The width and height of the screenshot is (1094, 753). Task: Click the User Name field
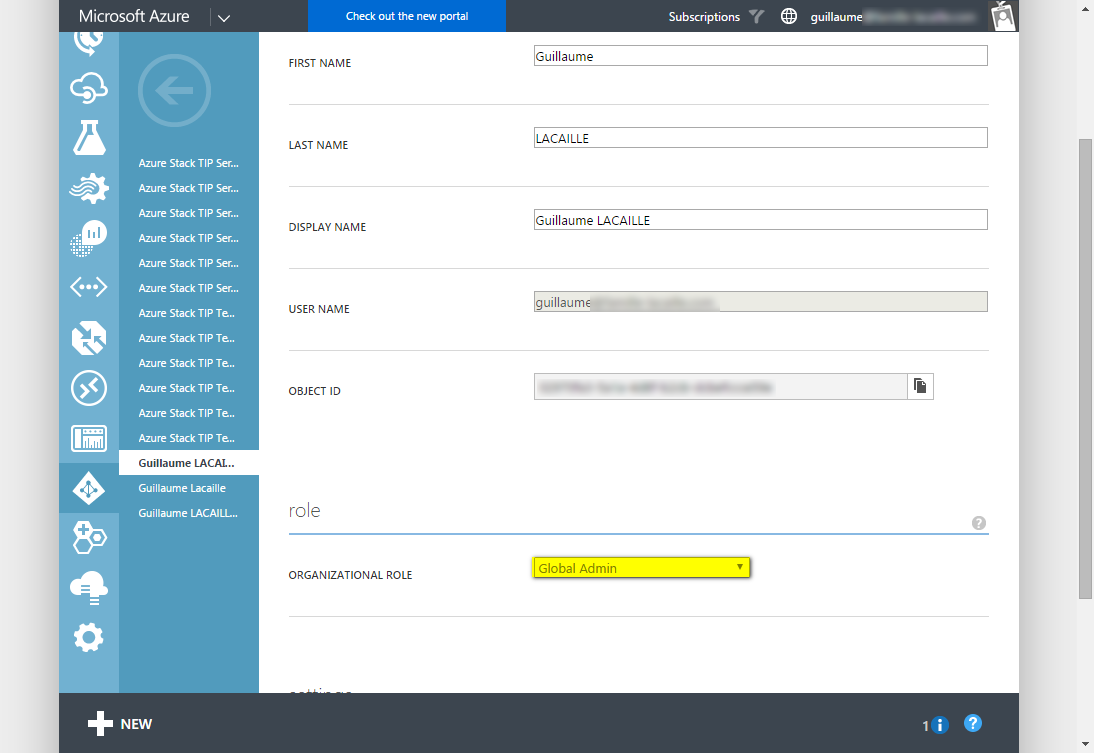click(x=760, y=301)
